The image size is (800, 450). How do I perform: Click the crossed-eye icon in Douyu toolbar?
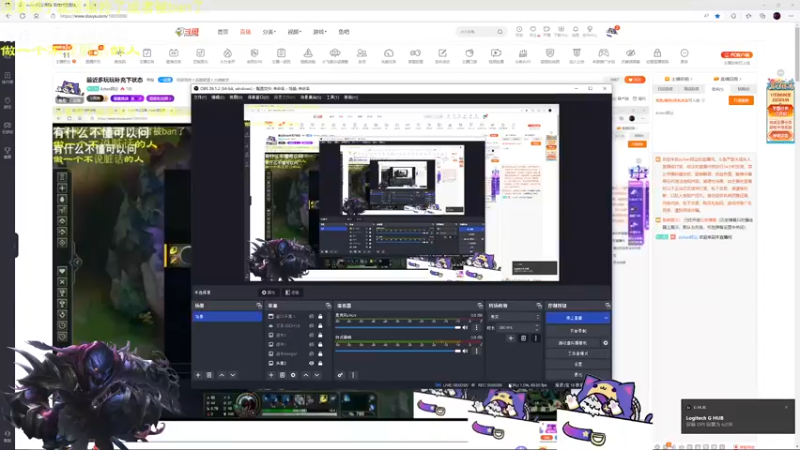pyautogui.click(x=631, y=55)
